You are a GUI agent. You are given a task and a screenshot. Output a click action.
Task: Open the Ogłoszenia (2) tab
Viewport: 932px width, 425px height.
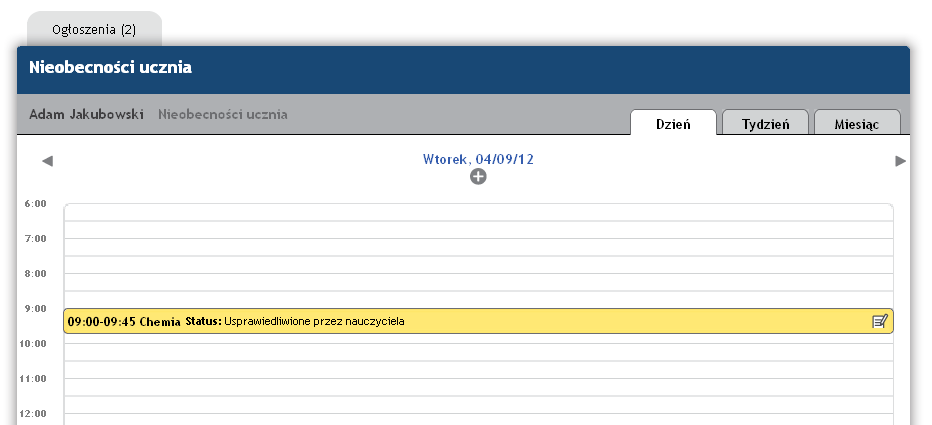(95, 29)
